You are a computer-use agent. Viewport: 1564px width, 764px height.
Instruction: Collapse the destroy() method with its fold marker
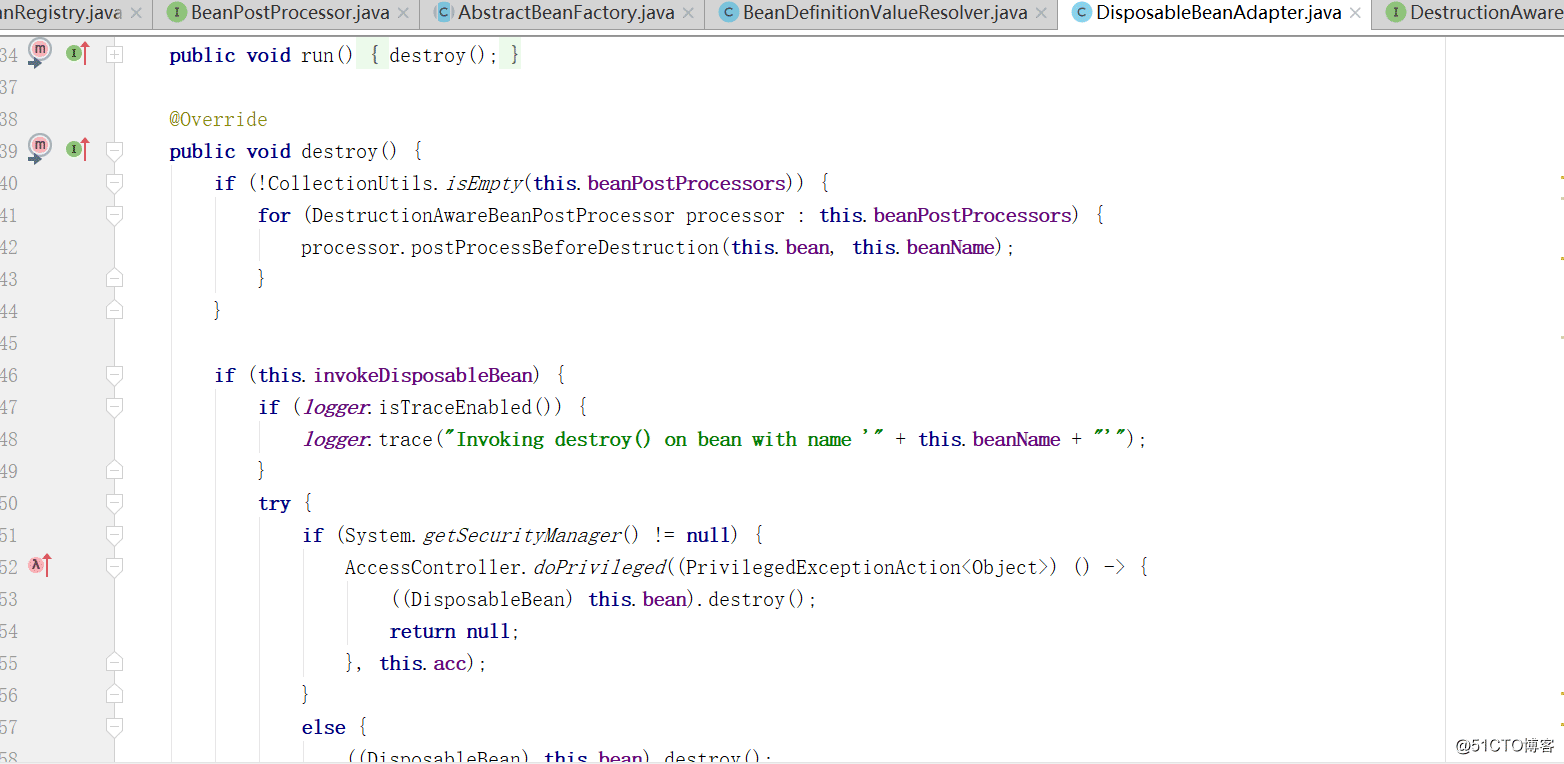(x=115, y=151)
